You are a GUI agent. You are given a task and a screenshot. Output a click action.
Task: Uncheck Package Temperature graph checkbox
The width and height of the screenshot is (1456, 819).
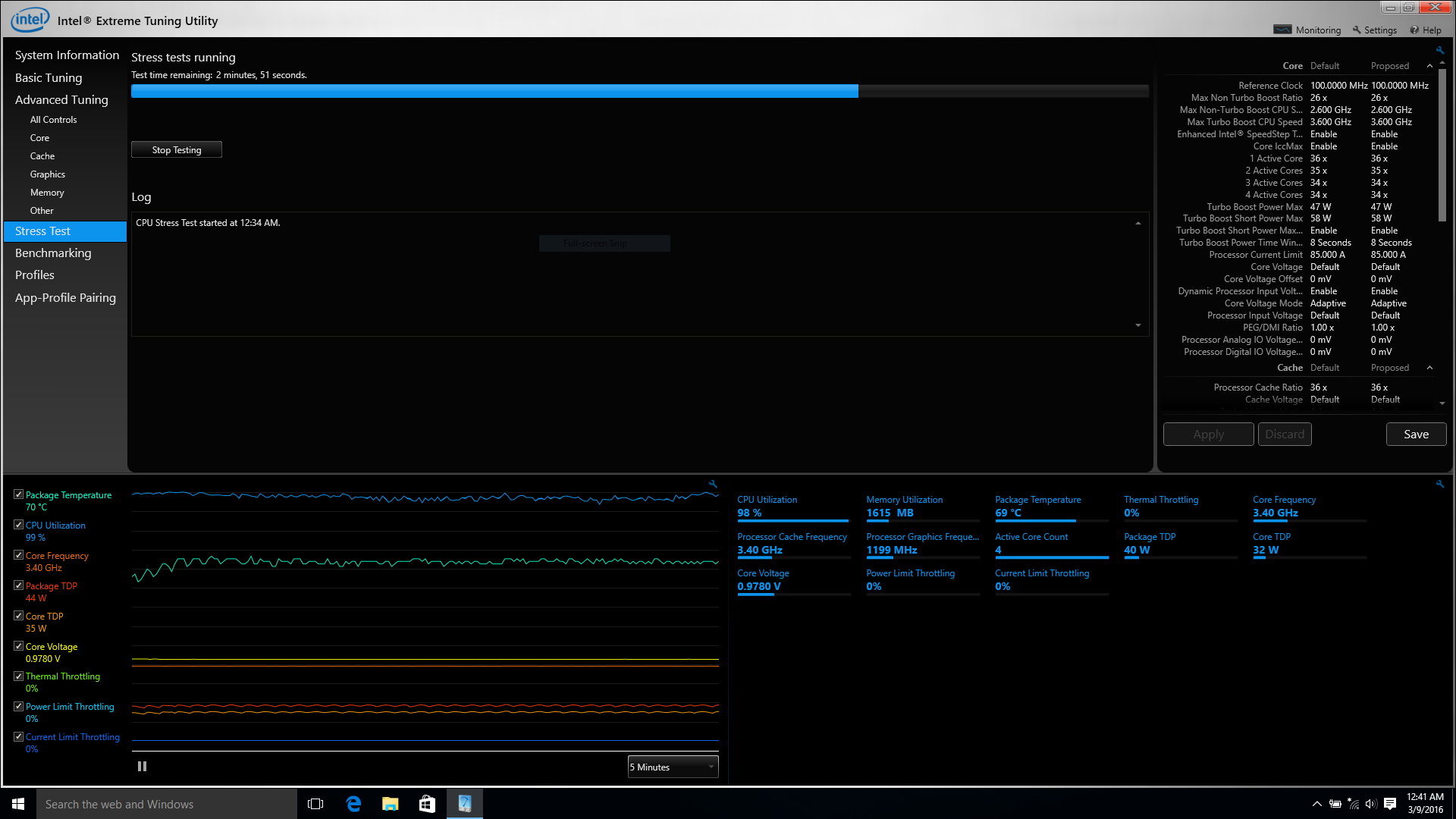pos(18,494)
